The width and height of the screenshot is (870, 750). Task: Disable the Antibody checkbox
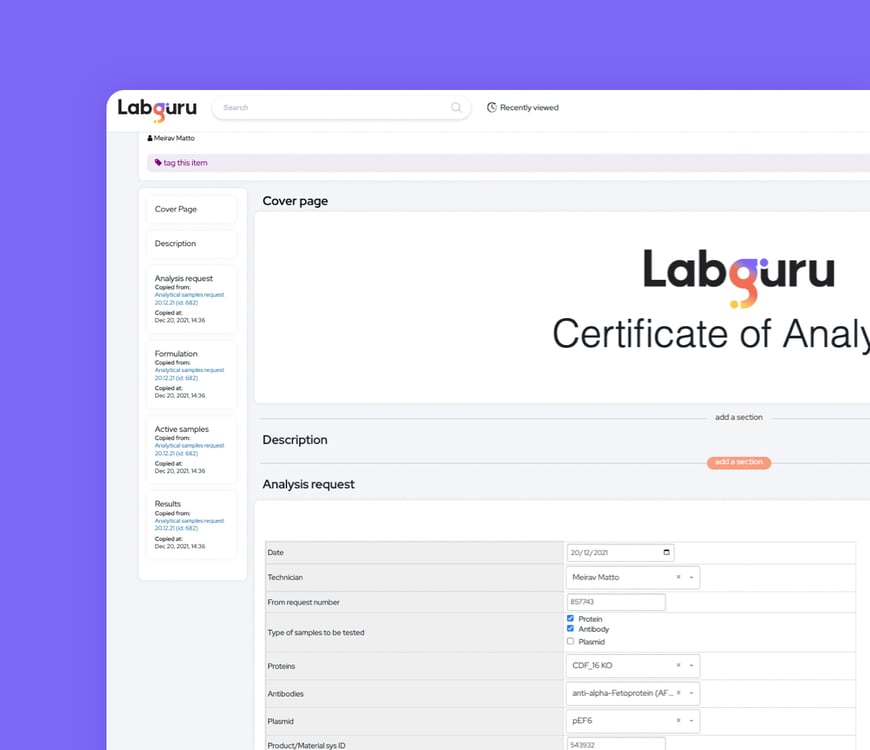(x=572, y=630)
